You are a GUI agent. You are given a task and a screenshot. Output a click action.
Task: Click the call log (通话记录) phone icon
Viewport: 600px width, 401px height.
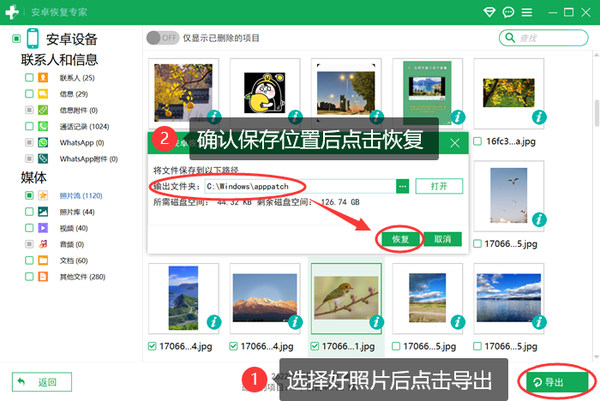coord(43,126)
